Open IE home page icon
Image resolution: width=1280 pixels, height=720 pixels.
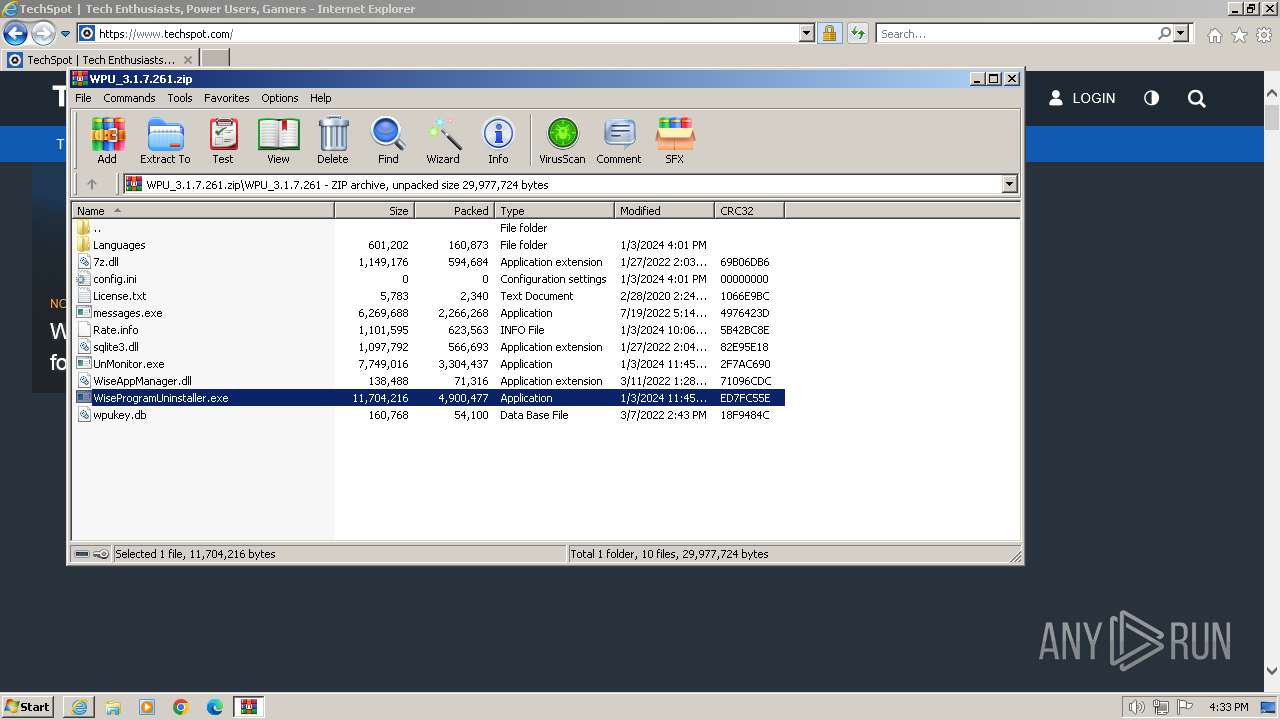tap(1214, 35)
